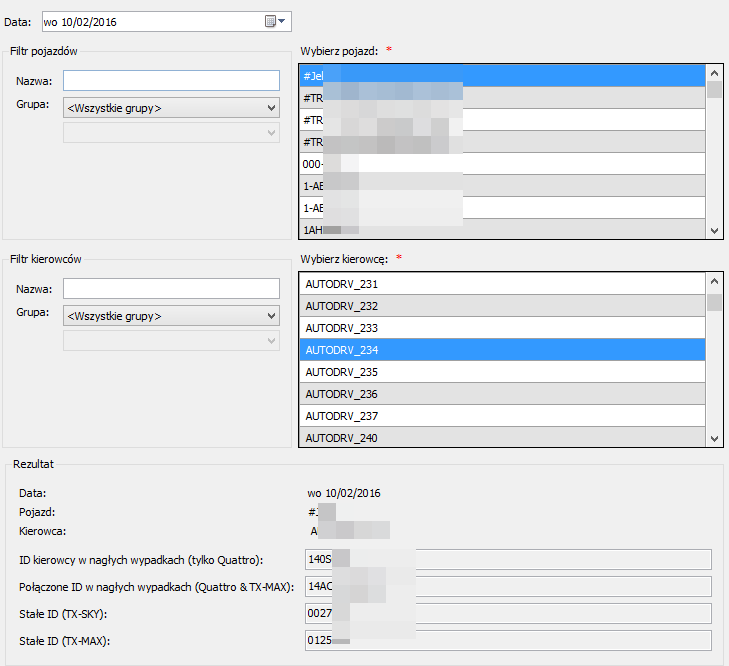Select driver AUTODRV_231
Screen dimensions: 729x666
coord(500,284)
